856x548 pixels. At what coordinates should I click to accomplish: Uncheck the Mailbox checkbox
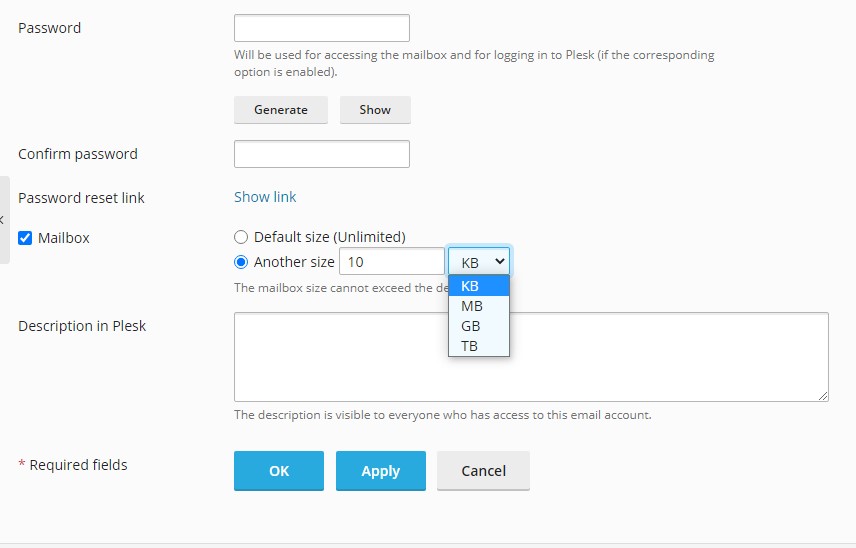click(x=25, y=238)
